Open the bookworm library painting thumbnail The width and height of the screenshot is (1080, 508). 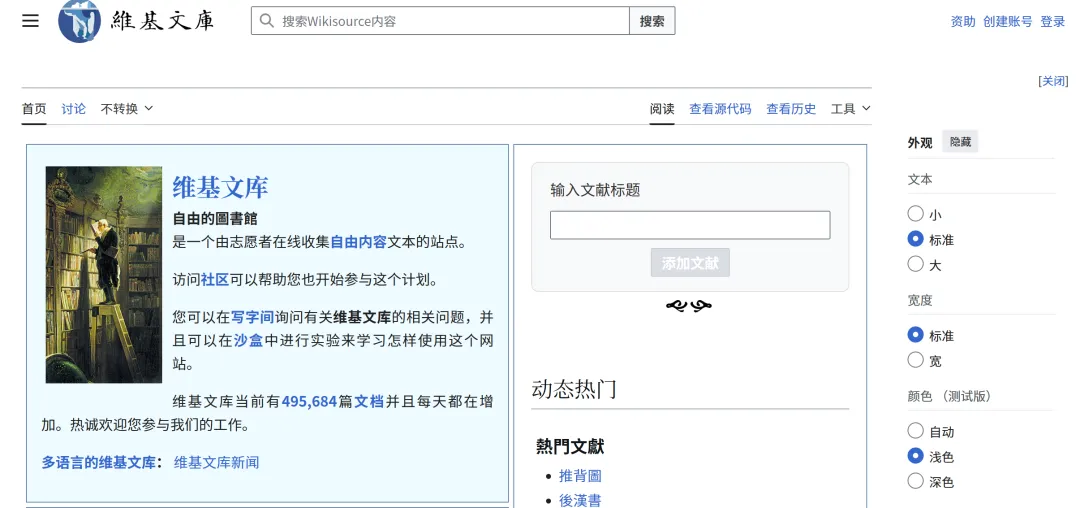104,275
